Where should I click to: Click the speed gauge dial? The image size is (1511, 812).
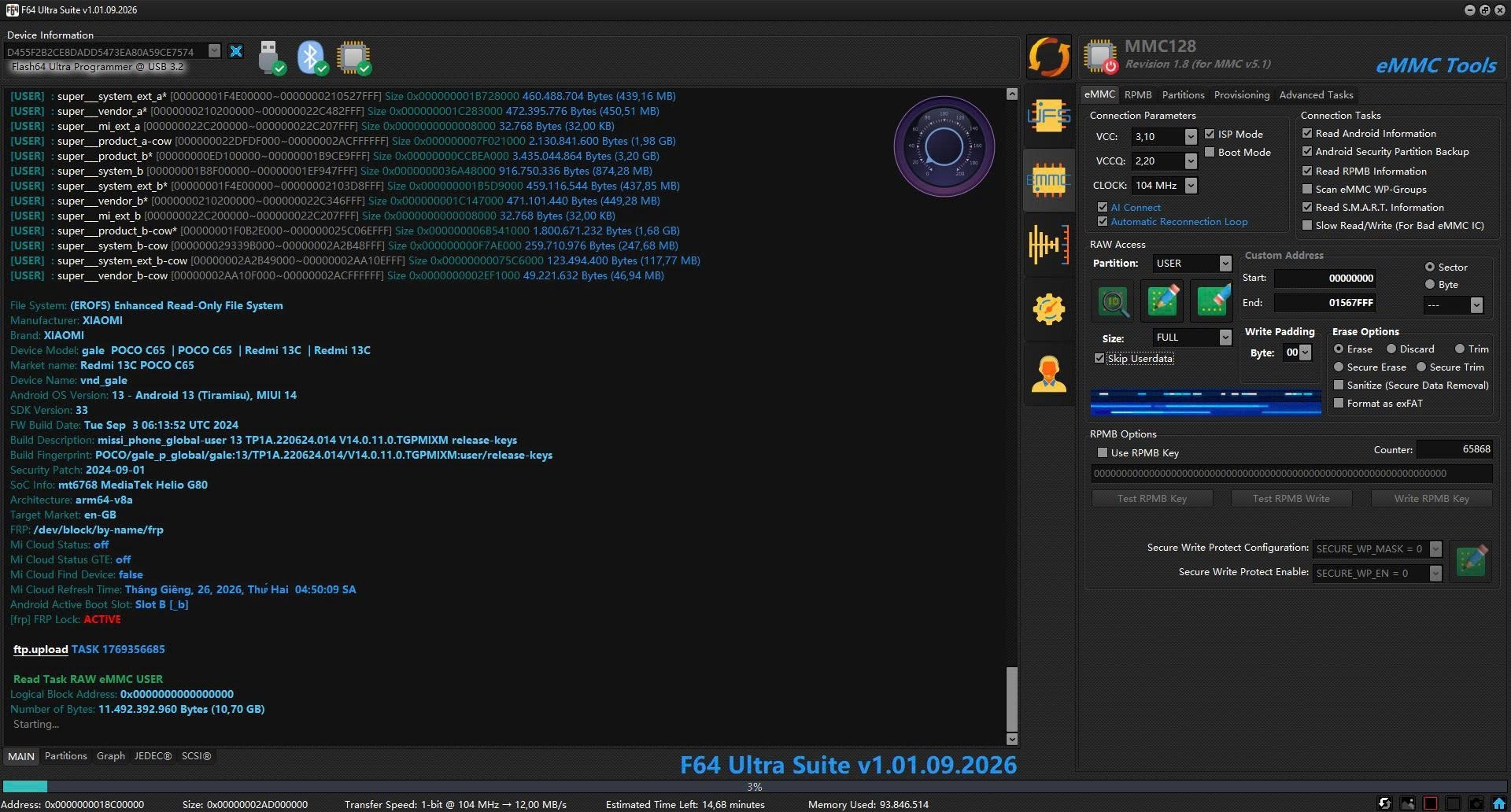coord(944,146)
